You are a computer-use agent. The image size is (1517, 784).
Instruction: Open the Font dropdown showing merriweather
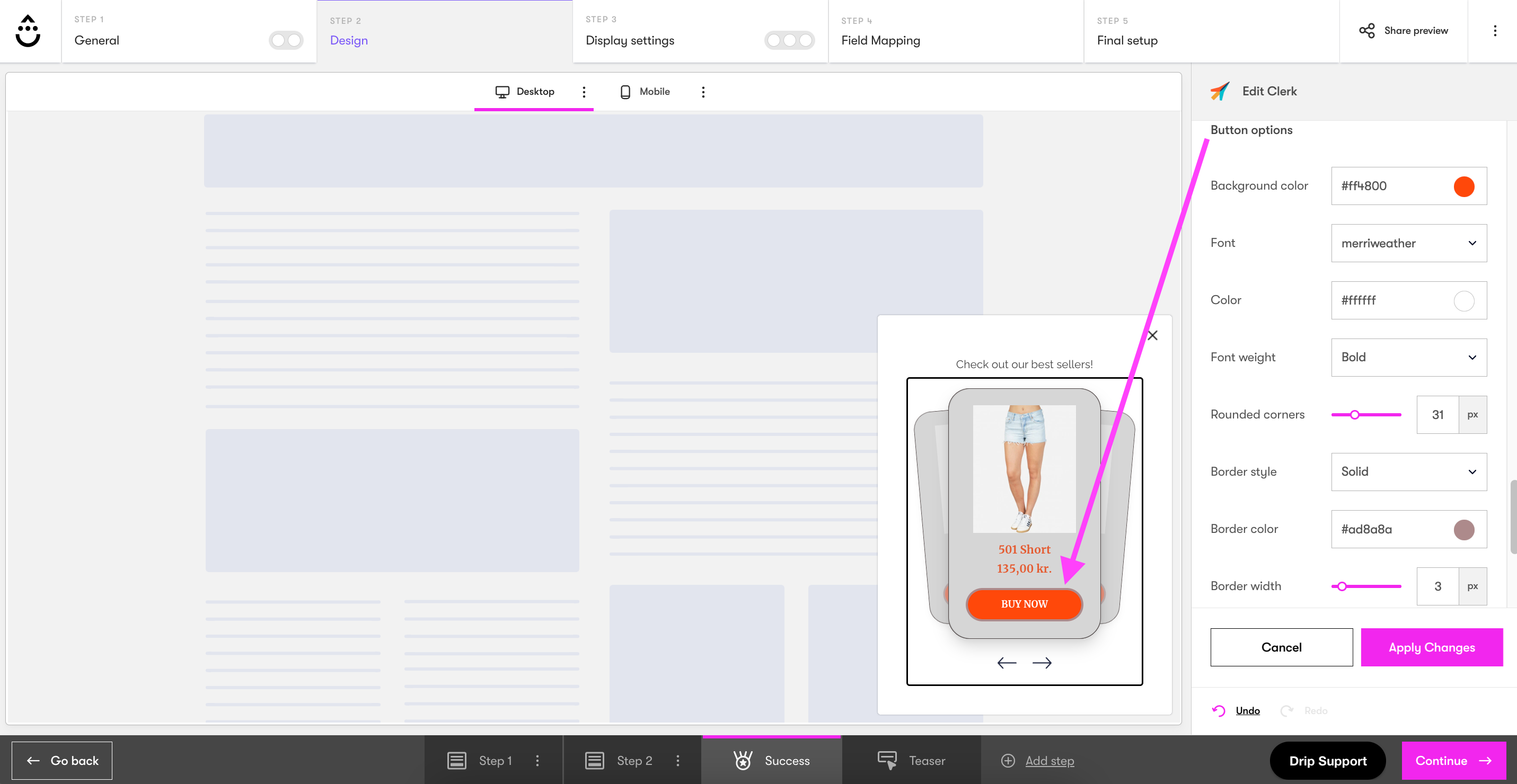[1409, 243]
